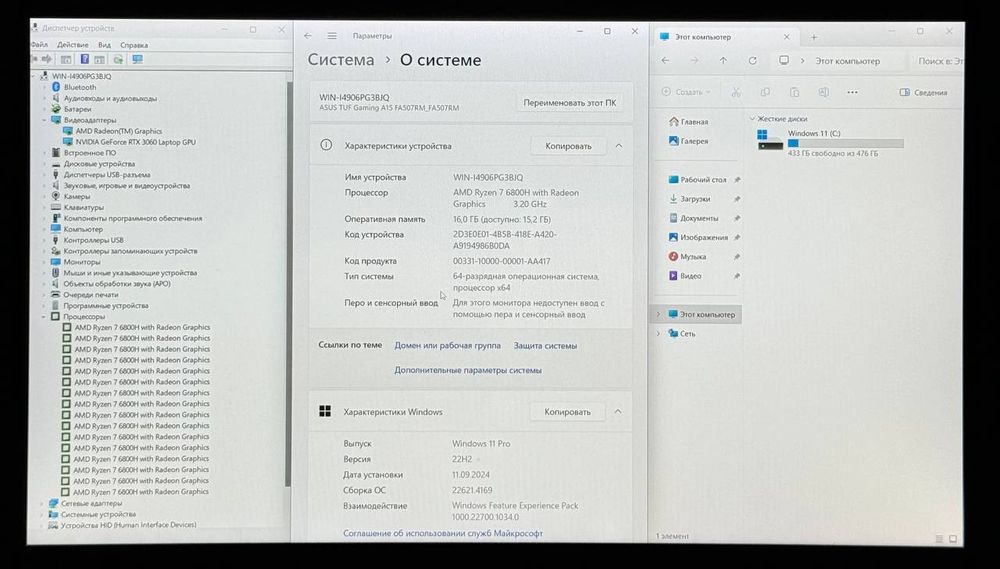Click the Cut scissors icon in Explorer toolbar
Image resolution: width=1000 pixels, height=569 pixels.
(736, 92)
